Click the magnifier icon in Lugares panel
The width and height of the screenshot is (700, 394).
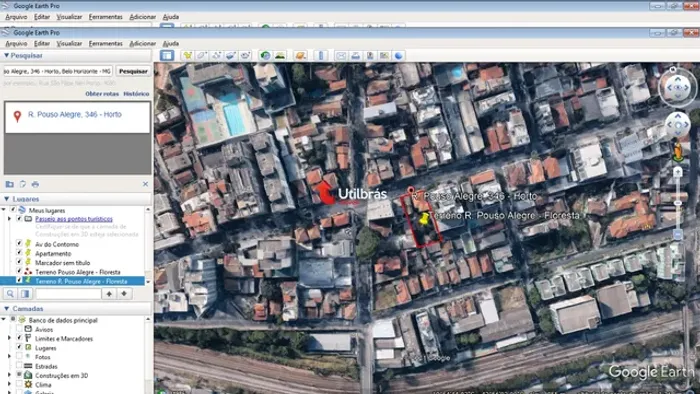point(10,293)
